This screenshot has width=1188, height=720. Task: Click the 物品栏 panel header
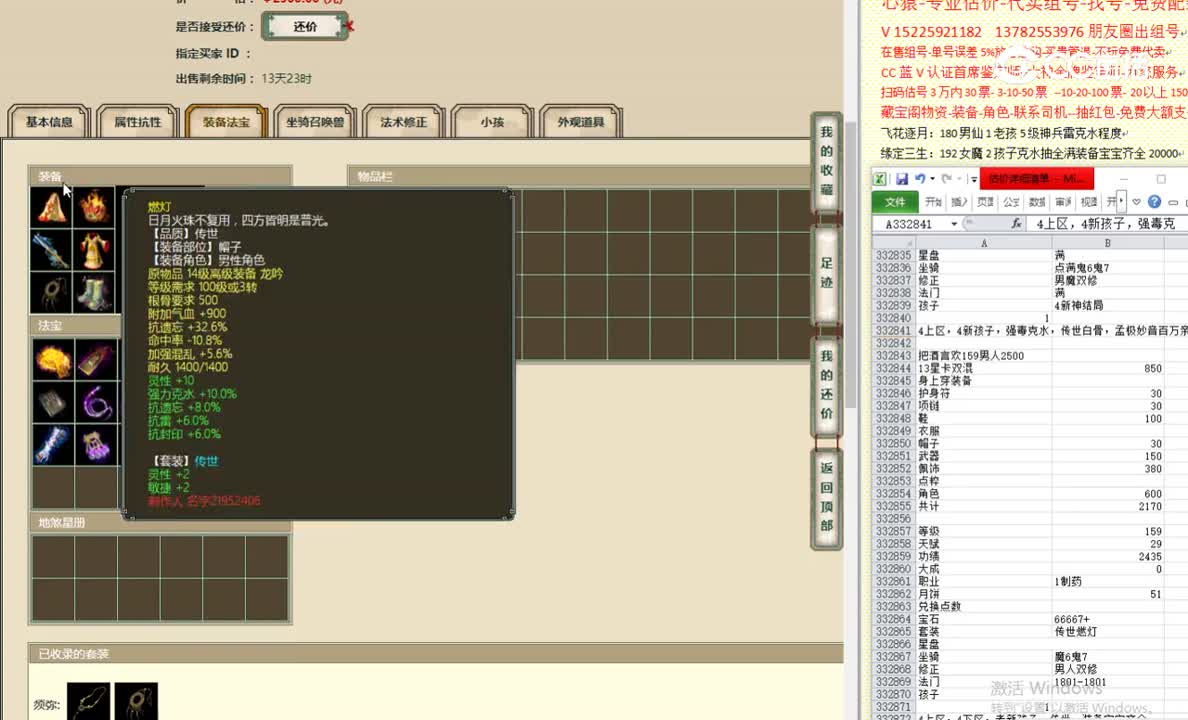tap(580, 177)
